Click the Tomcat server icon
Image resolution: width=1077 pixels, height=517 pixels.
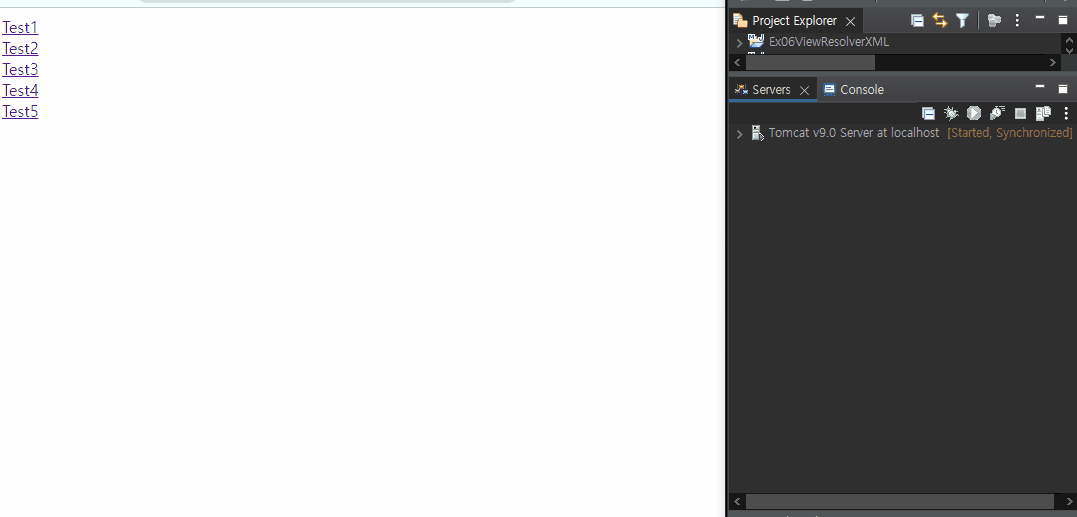[x=757, y=133]
